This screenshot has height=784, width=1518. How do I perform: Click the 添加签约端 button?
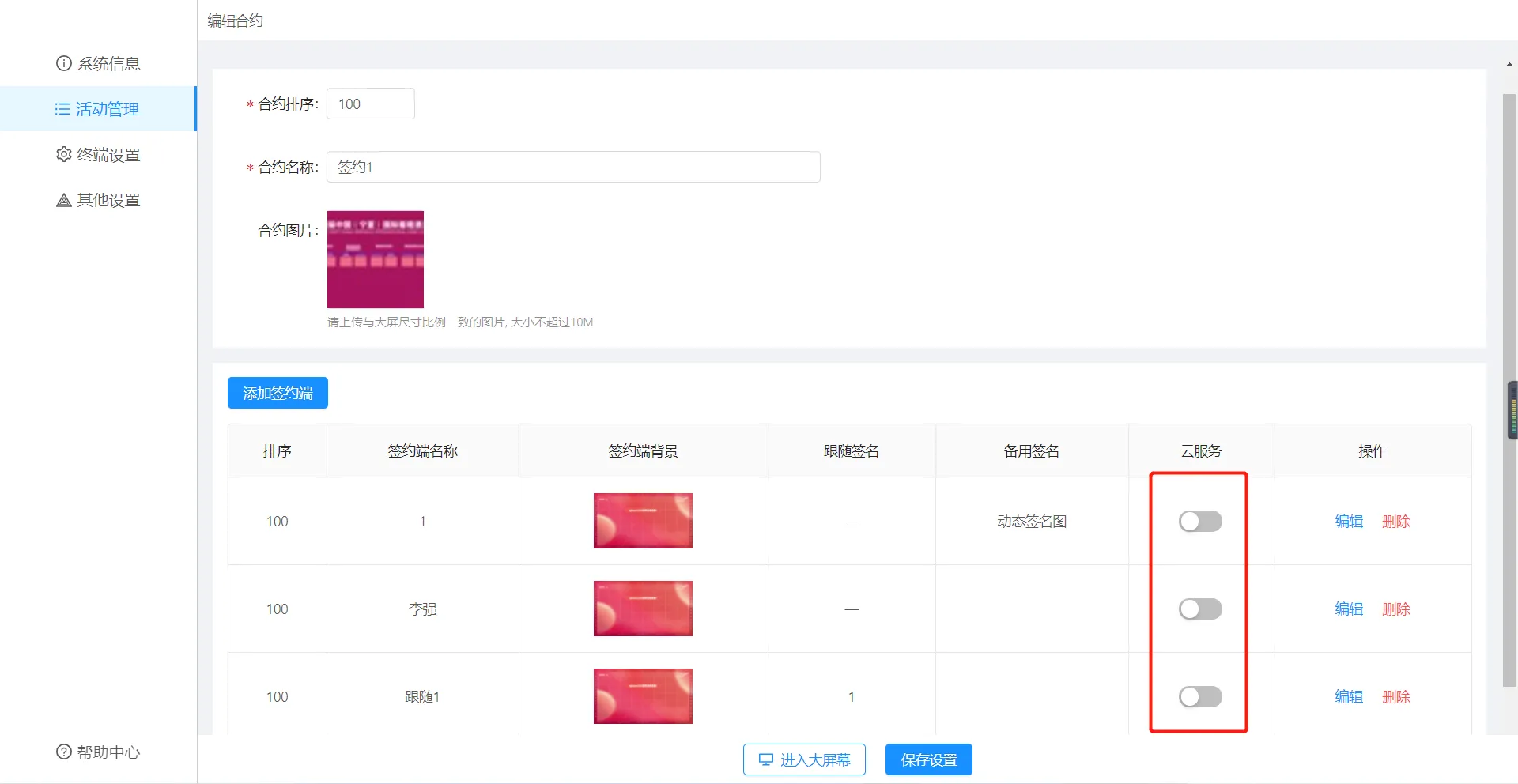coord(278,393)
